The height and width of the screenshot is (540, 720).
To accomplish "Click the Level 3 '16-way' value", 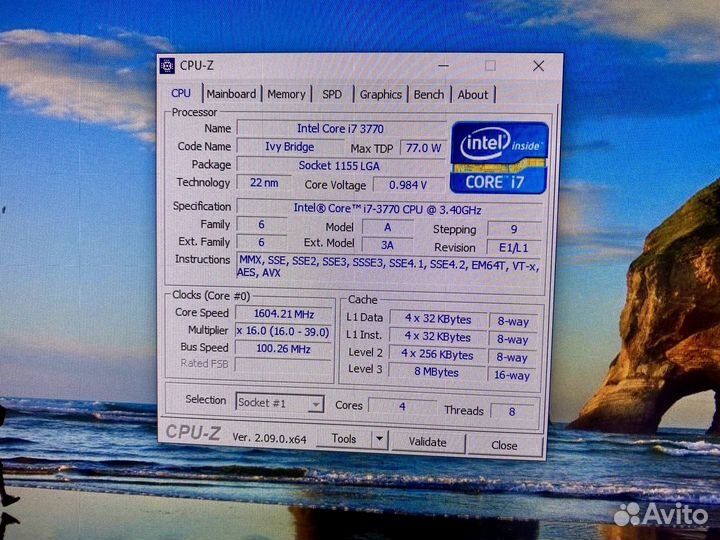I will coord(512,375).
